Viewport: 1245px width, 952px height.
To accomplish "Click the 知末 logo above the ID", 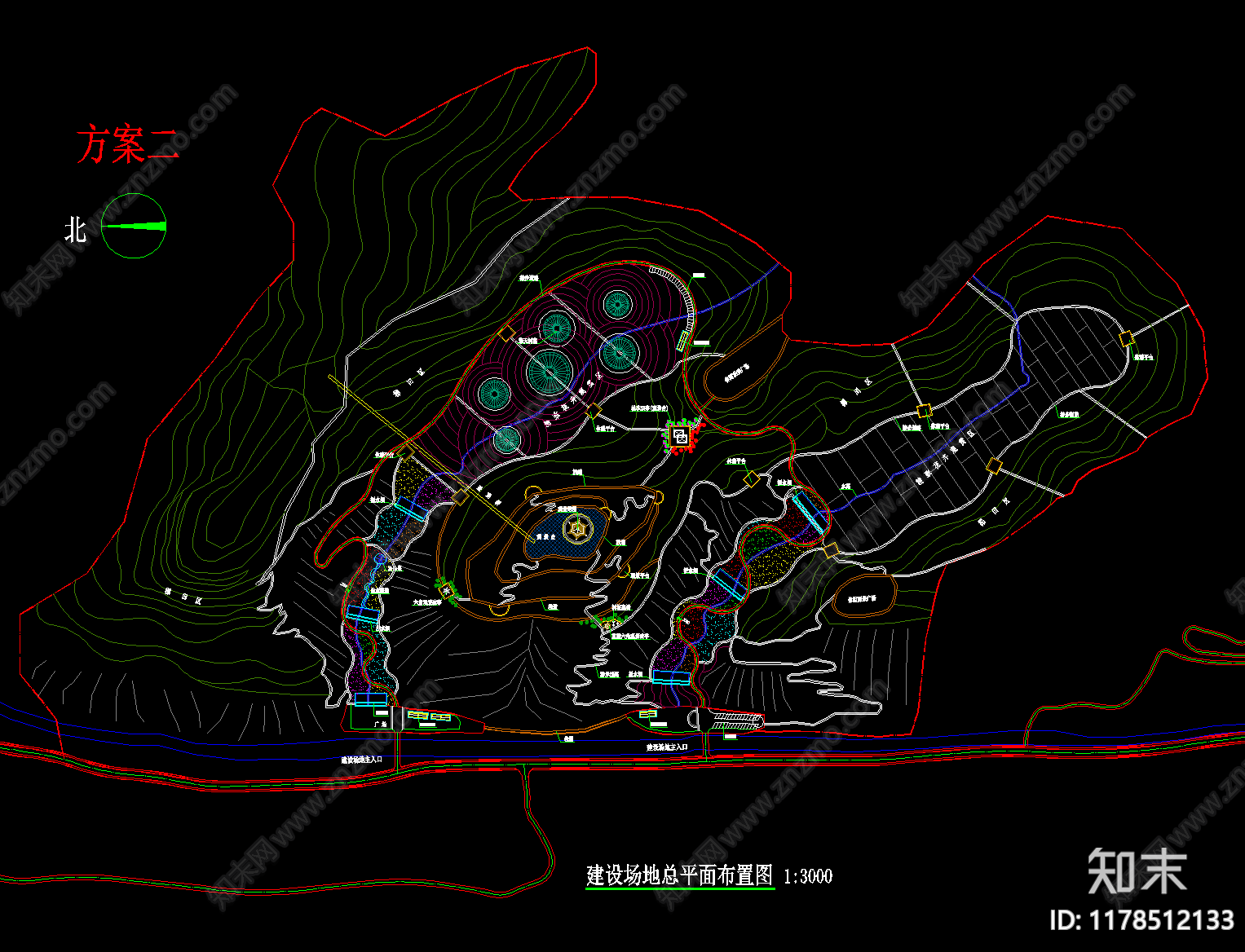I will (1137, 870).
